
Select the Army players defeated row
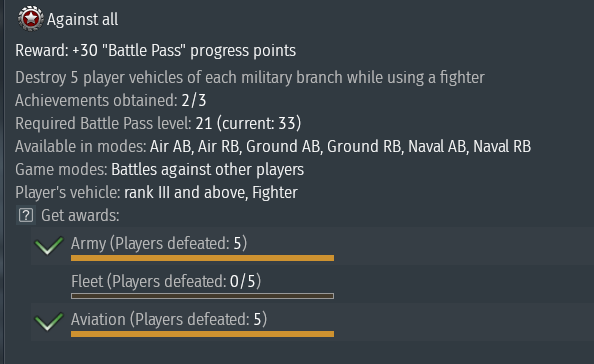pyautogui.click(x=313, y=246)
